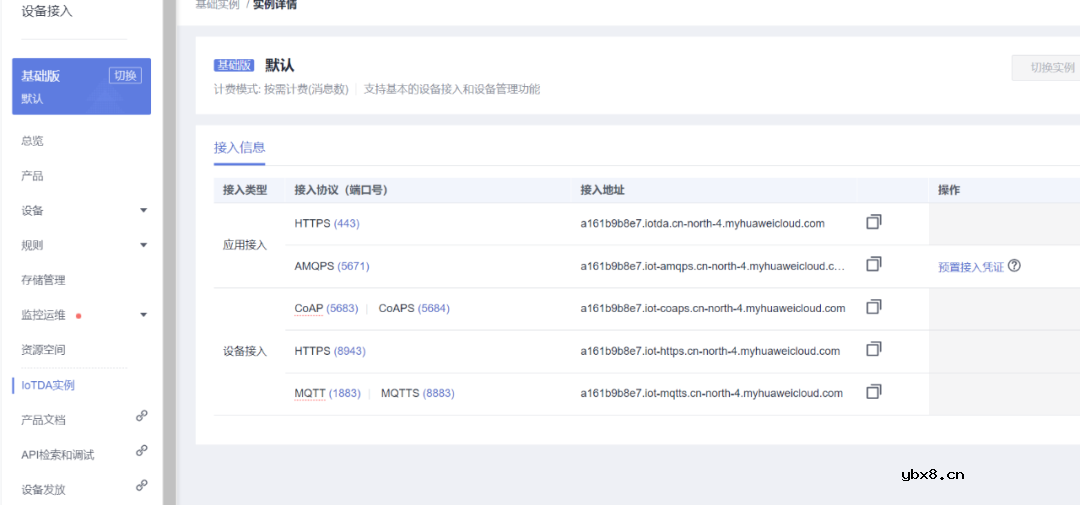Expand the 规则 sidebar menu
1080x505 pixels.
pos(143,246)
